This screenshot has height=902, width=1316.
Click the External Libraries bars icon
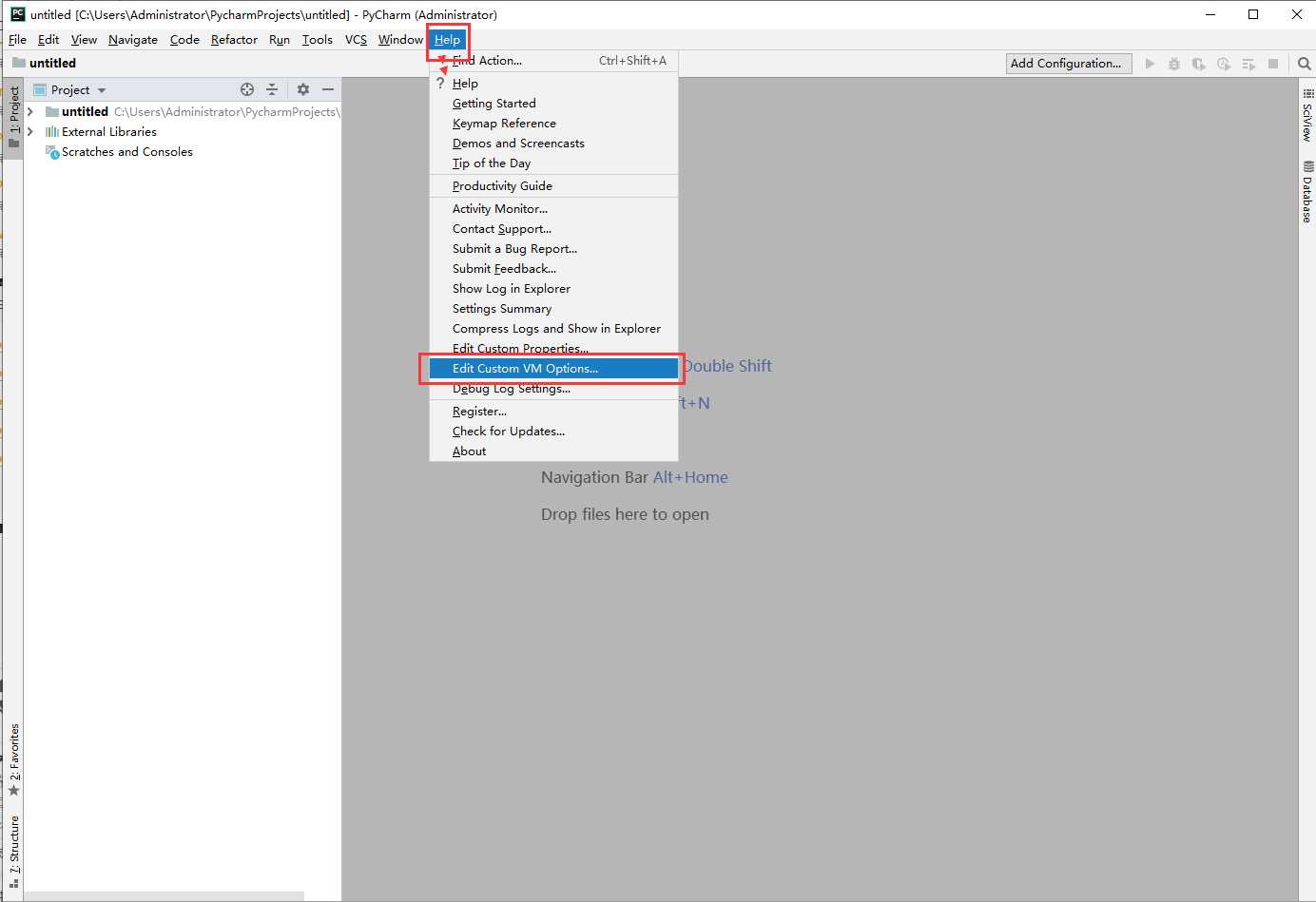click(x=52, y=132)
